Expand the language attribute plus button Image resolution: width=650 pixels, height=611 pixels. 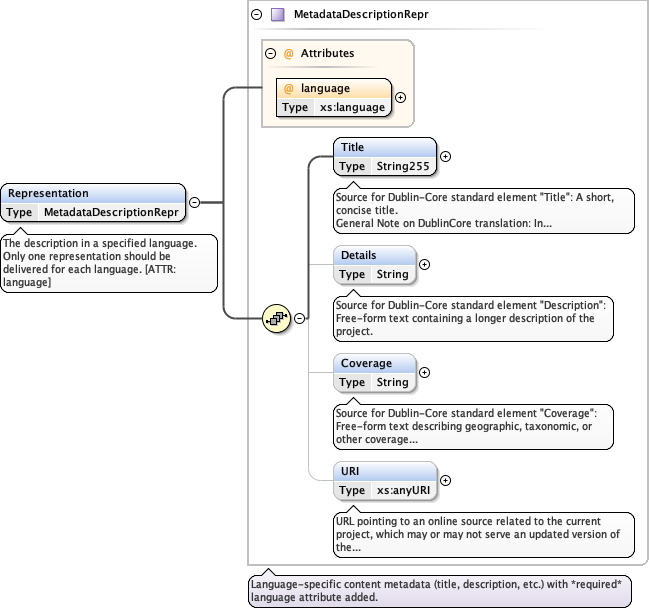[400, 98]
